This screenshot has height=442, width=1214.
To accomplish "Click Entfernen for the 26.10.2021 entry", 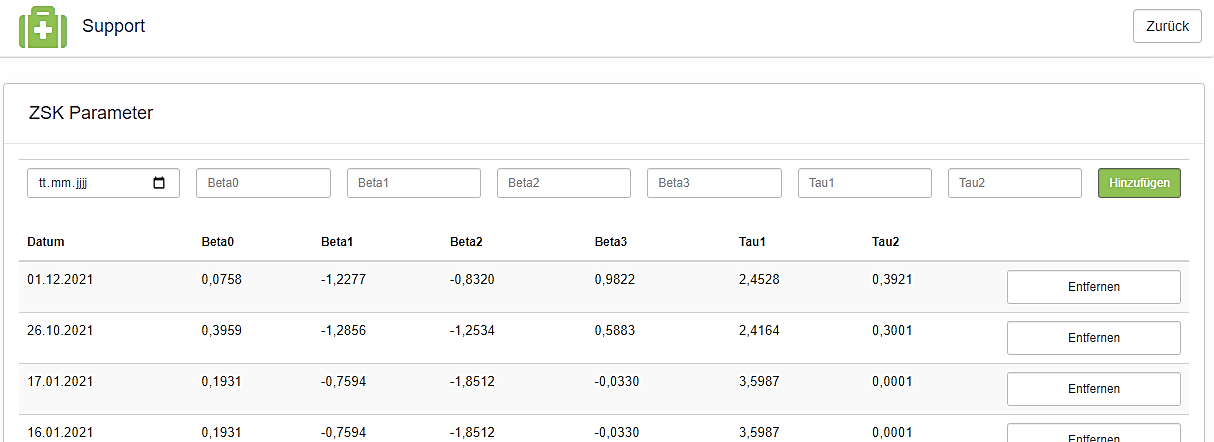I will click(1093, 338).
